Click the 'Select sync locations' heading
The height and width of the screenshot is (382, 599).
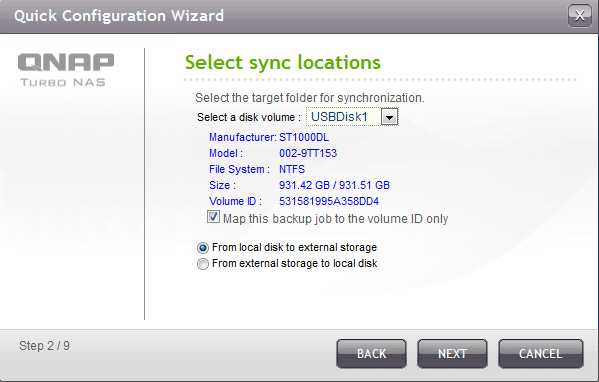[x=283, y=62]
